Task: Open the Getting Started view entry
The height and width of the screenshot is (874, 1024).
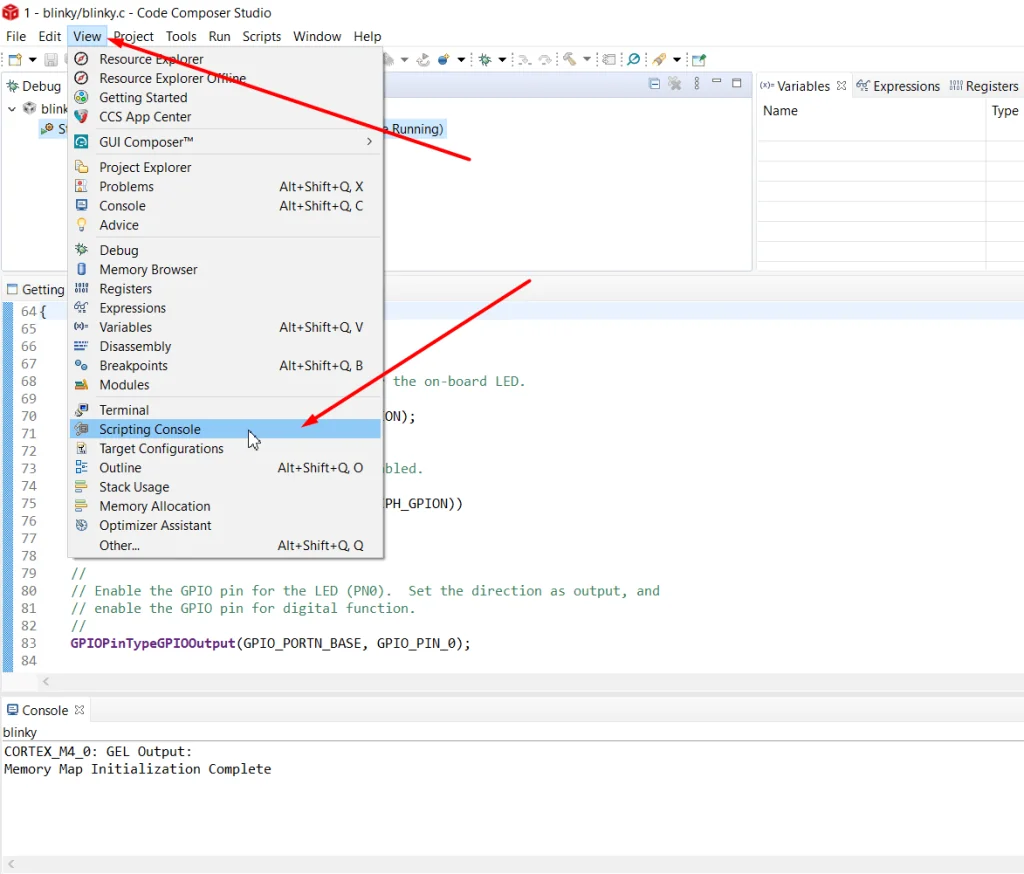Action: coord(225,97)
